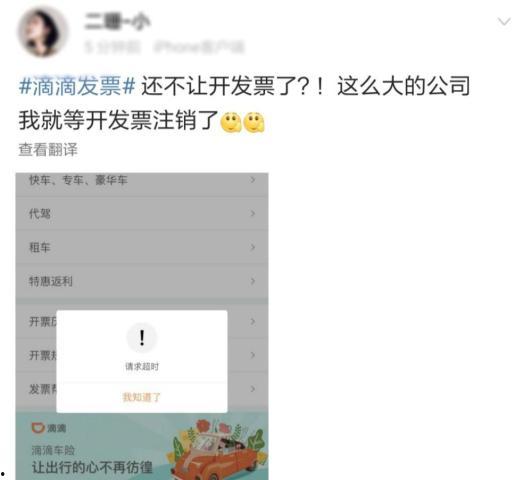The height and width of the screenshot is (480, 532).
Task: Select the 租车 list entry
Action: (x=142, y=247)
